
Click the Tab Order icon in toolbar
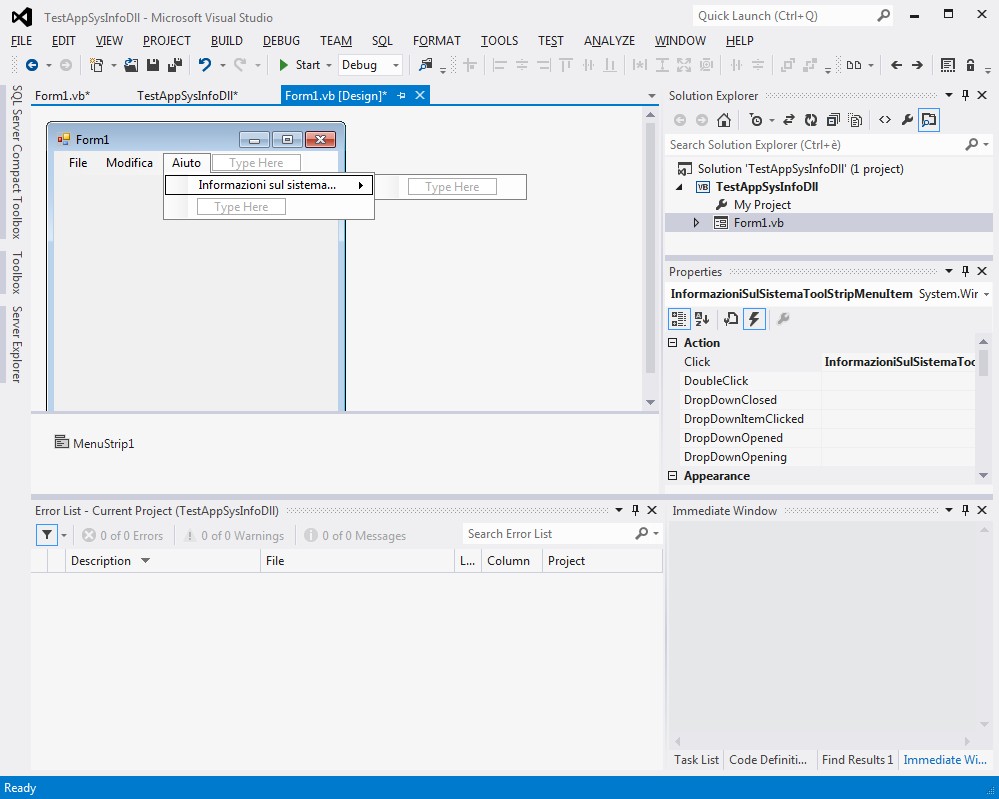tap(947, 65)
